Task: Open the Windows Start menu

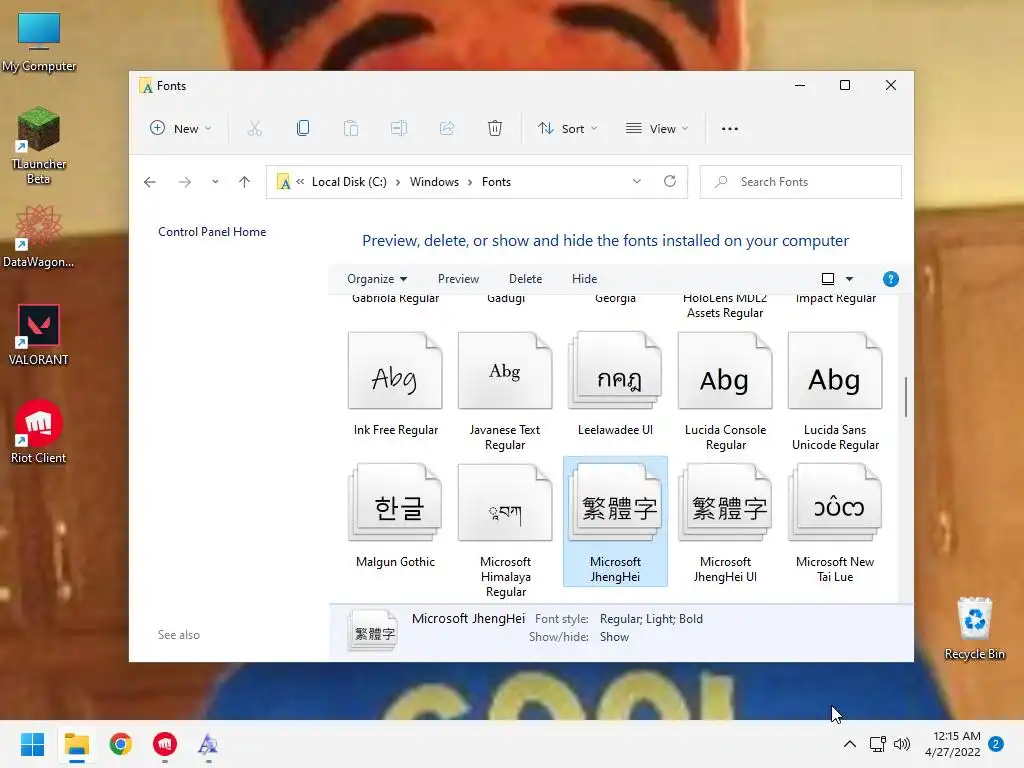Action: coord(32,744)
